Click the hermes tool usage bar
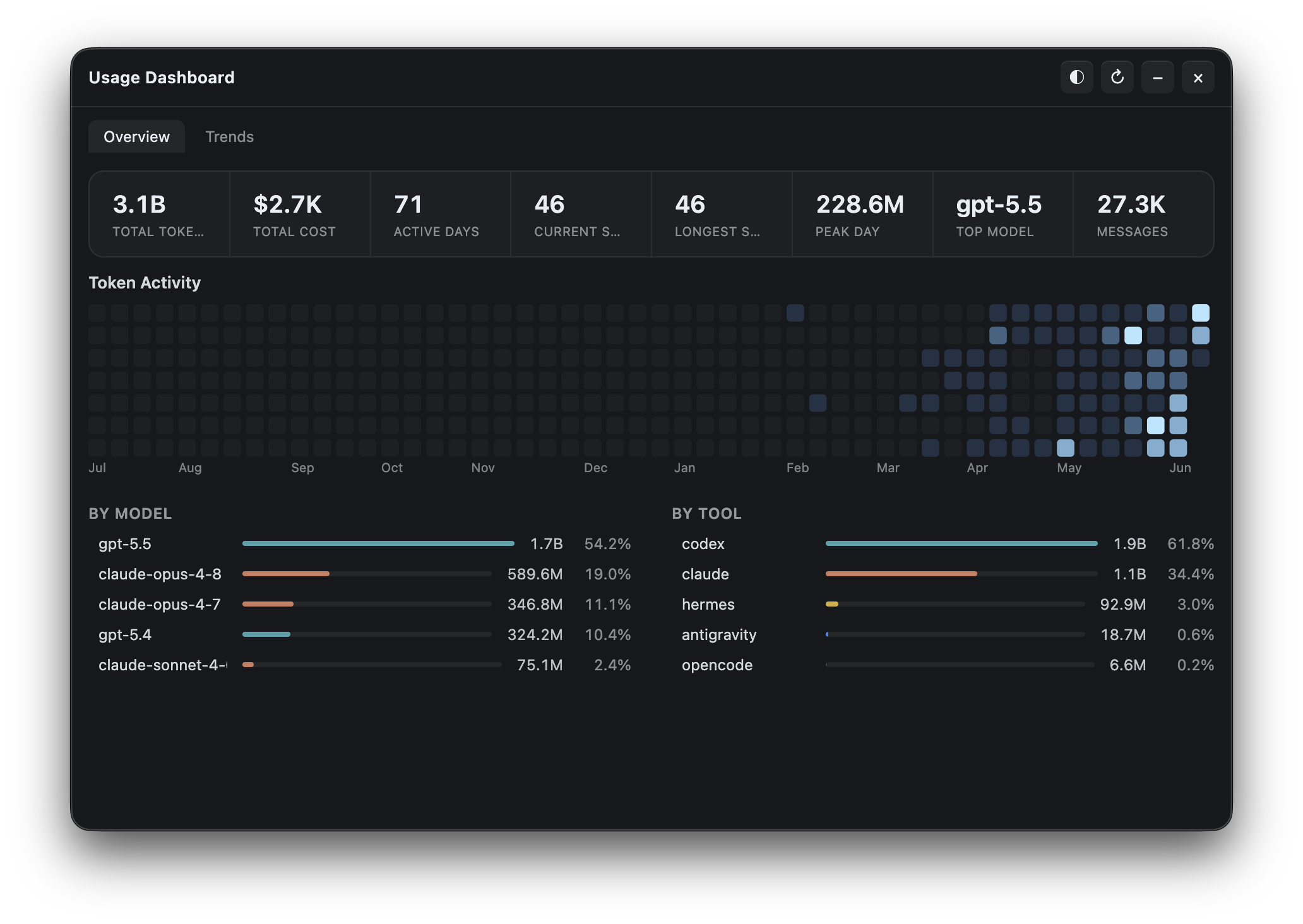This screenshot has width=1303, height=924. (955, 604)
